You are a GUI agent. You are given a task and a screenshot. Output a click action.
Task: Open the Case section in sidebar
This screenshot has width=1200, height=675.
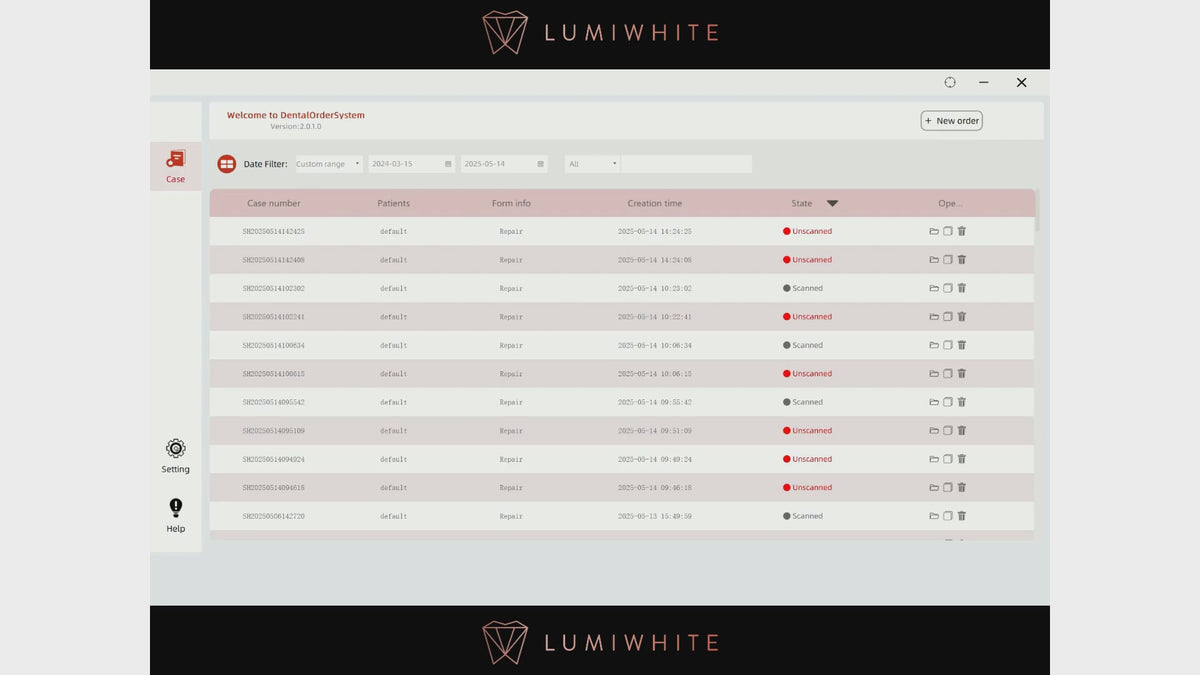[x=176, y=166]
